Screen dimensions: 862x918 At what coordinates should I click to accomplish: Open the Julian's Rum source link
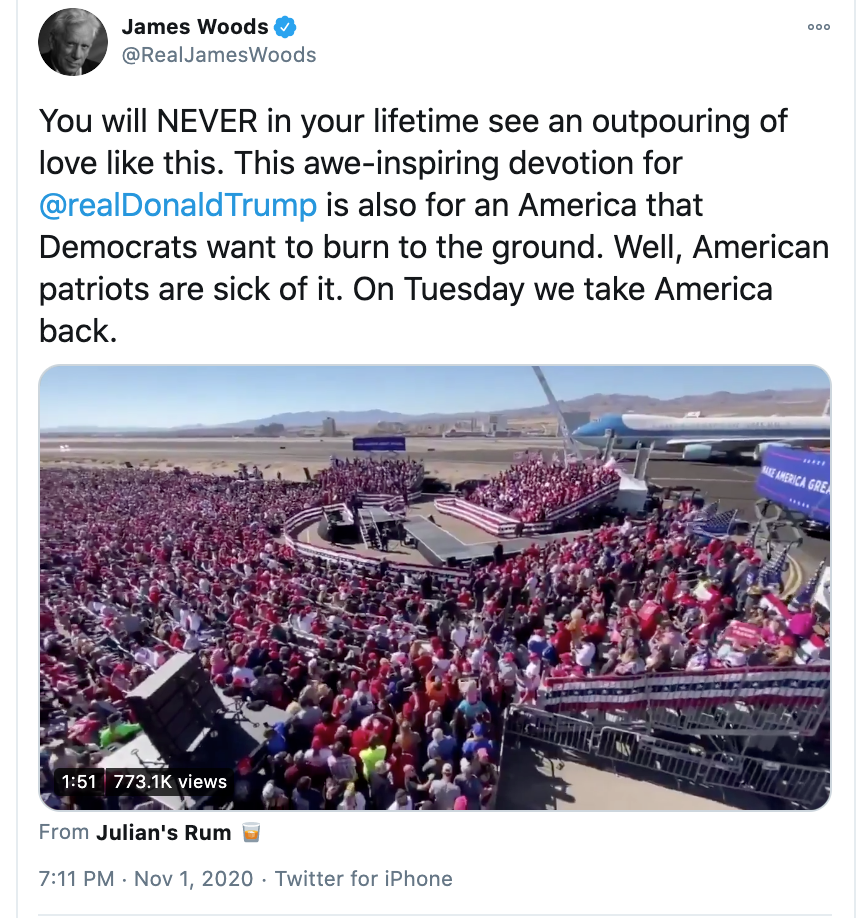[164, 832]
